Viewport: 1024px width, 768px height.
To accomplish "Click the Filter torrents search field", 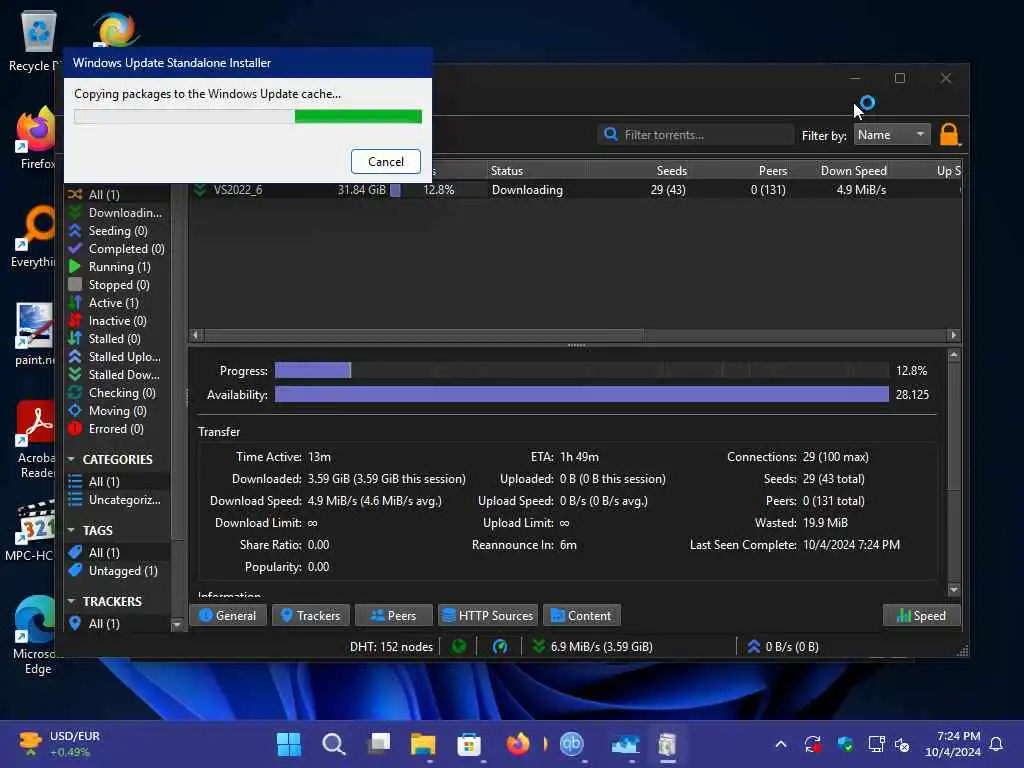I will (695, 135).
